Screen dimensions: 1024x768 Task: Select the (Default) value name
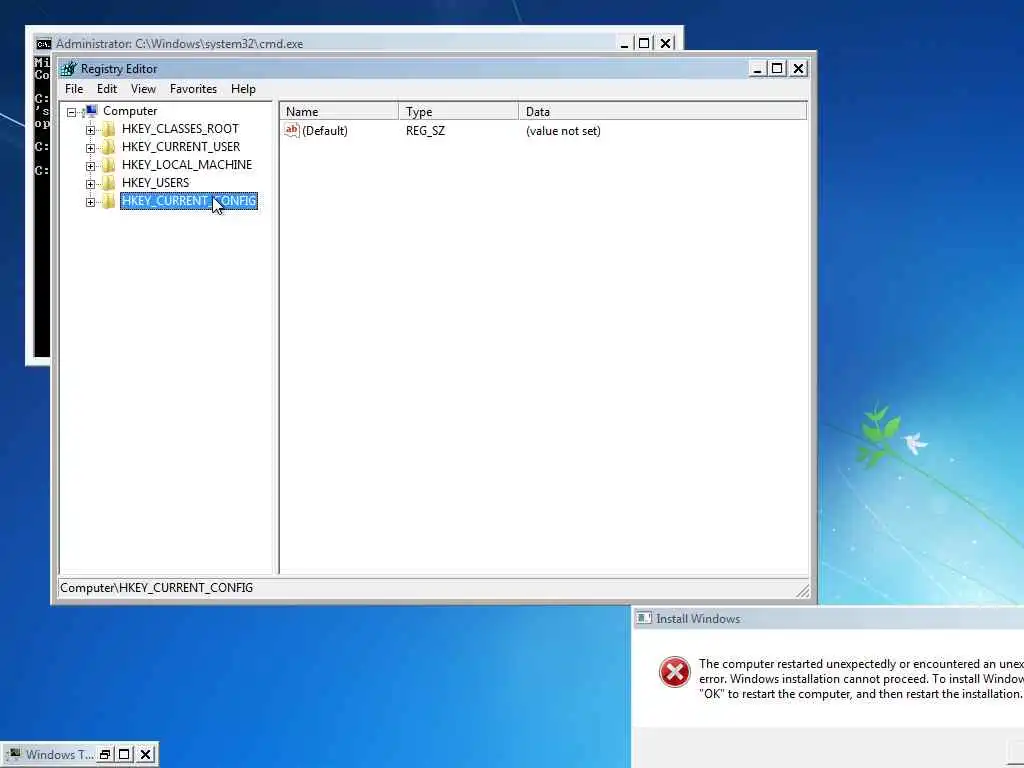pyautogui.click(x=325, y=131)
